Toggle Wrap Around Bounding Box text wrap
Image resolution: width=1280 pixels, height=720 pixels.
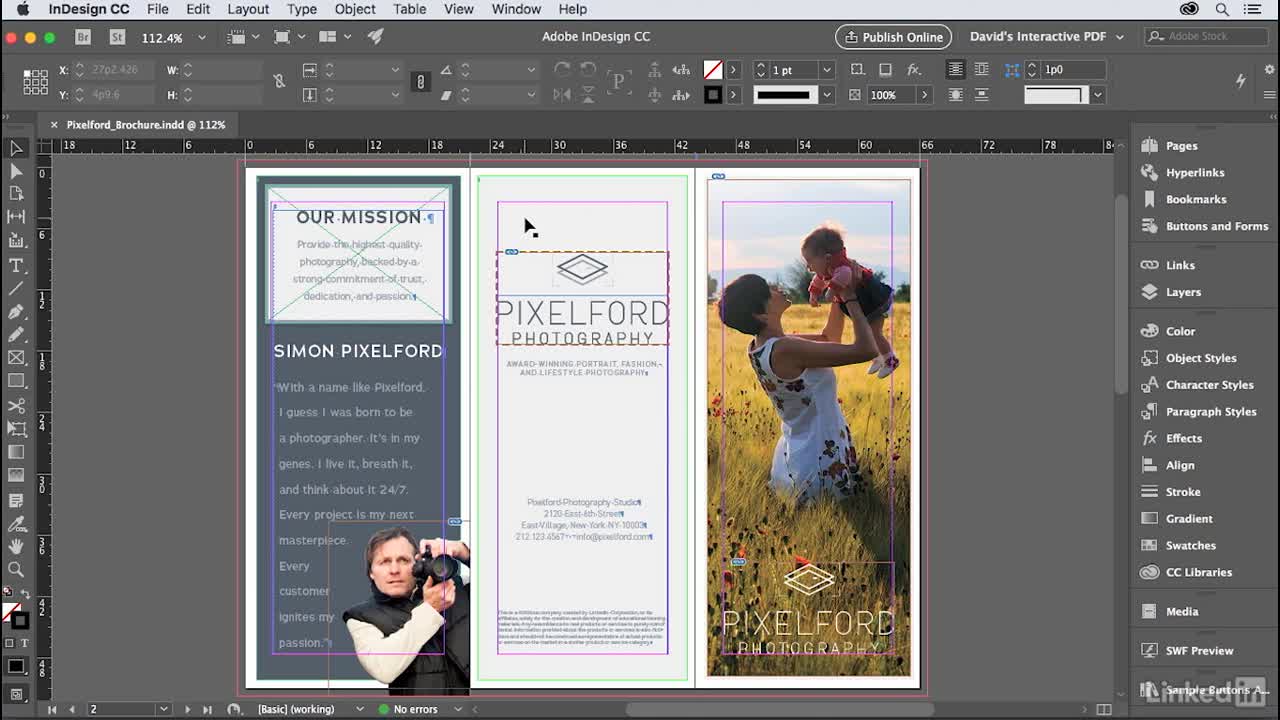point(982,70)
